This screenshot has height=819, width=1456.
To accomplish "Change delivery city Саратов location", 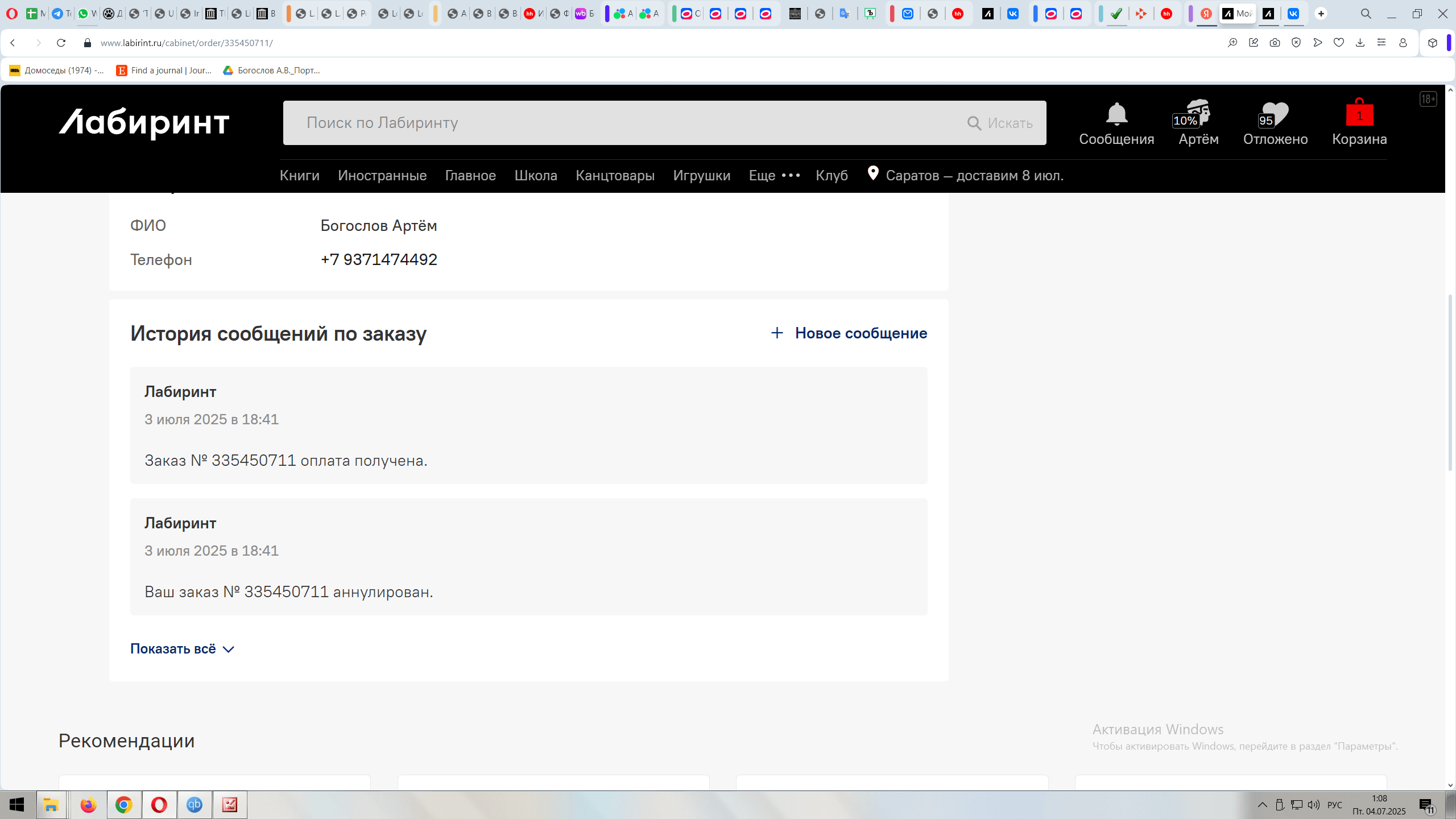I will point(965,175).
